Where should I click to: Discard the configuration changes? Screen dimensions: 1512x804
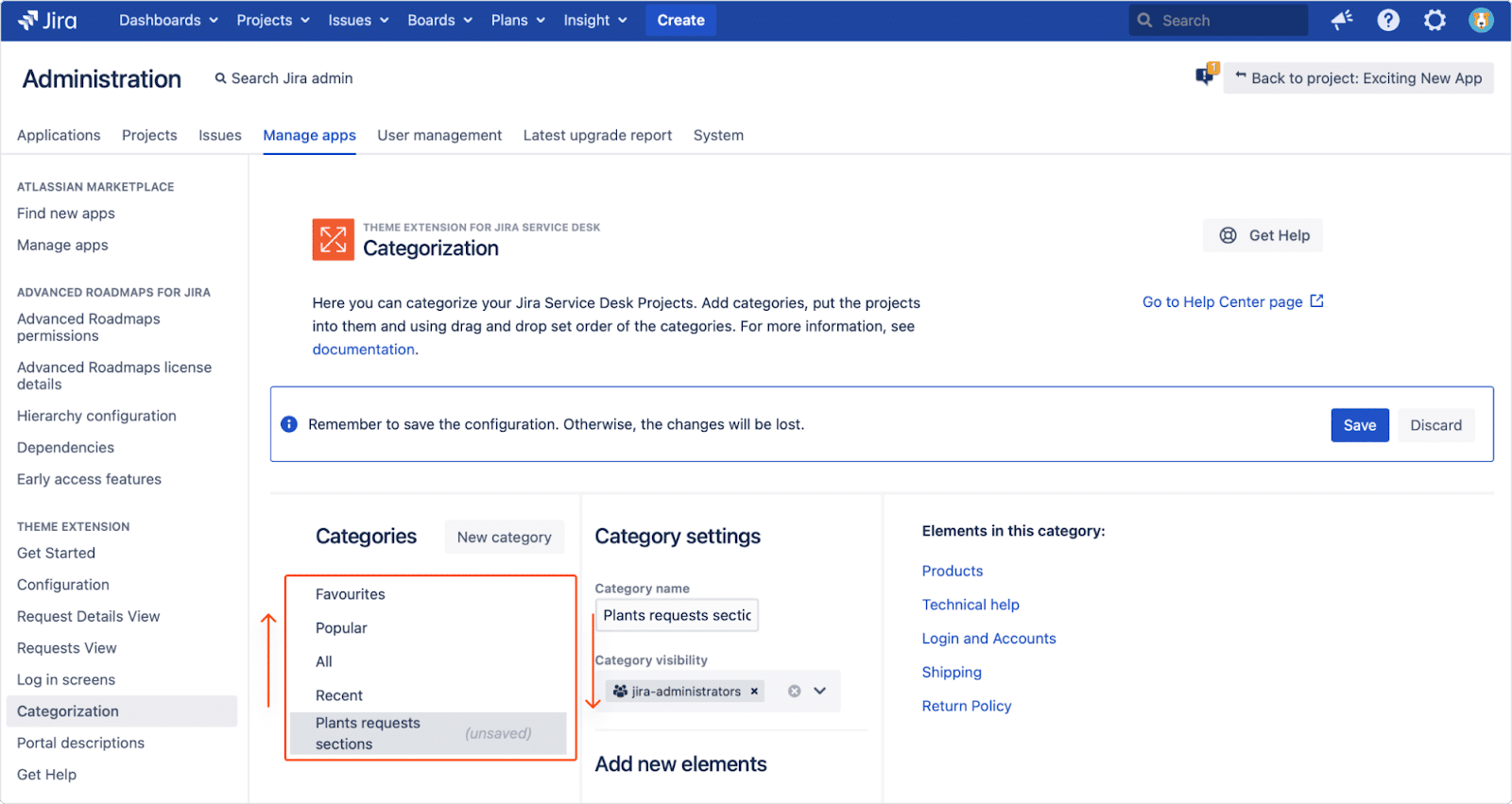[1435, 425]
